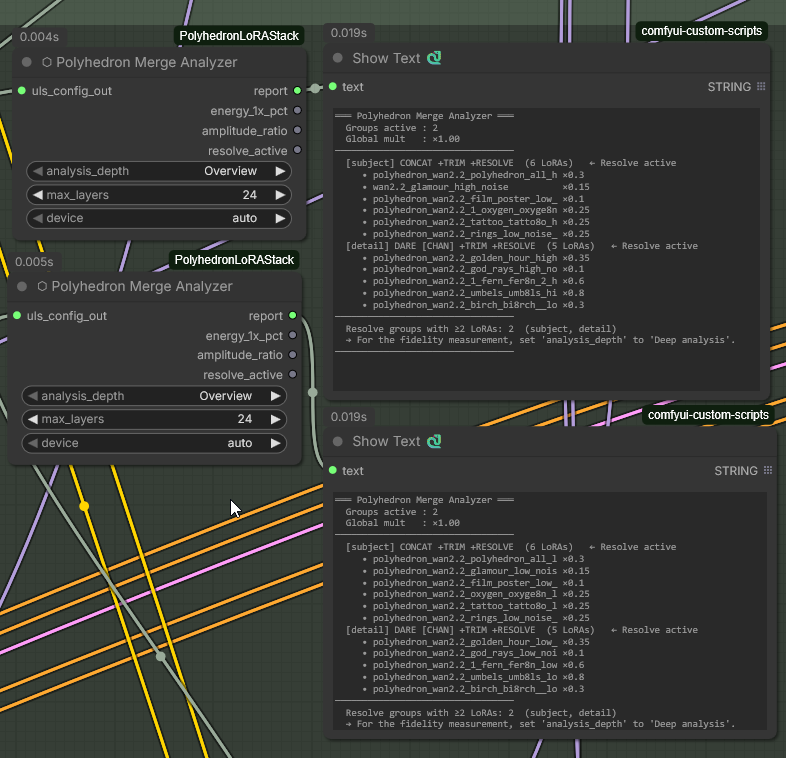Click the 0.005s execution time label

[34, 262]
